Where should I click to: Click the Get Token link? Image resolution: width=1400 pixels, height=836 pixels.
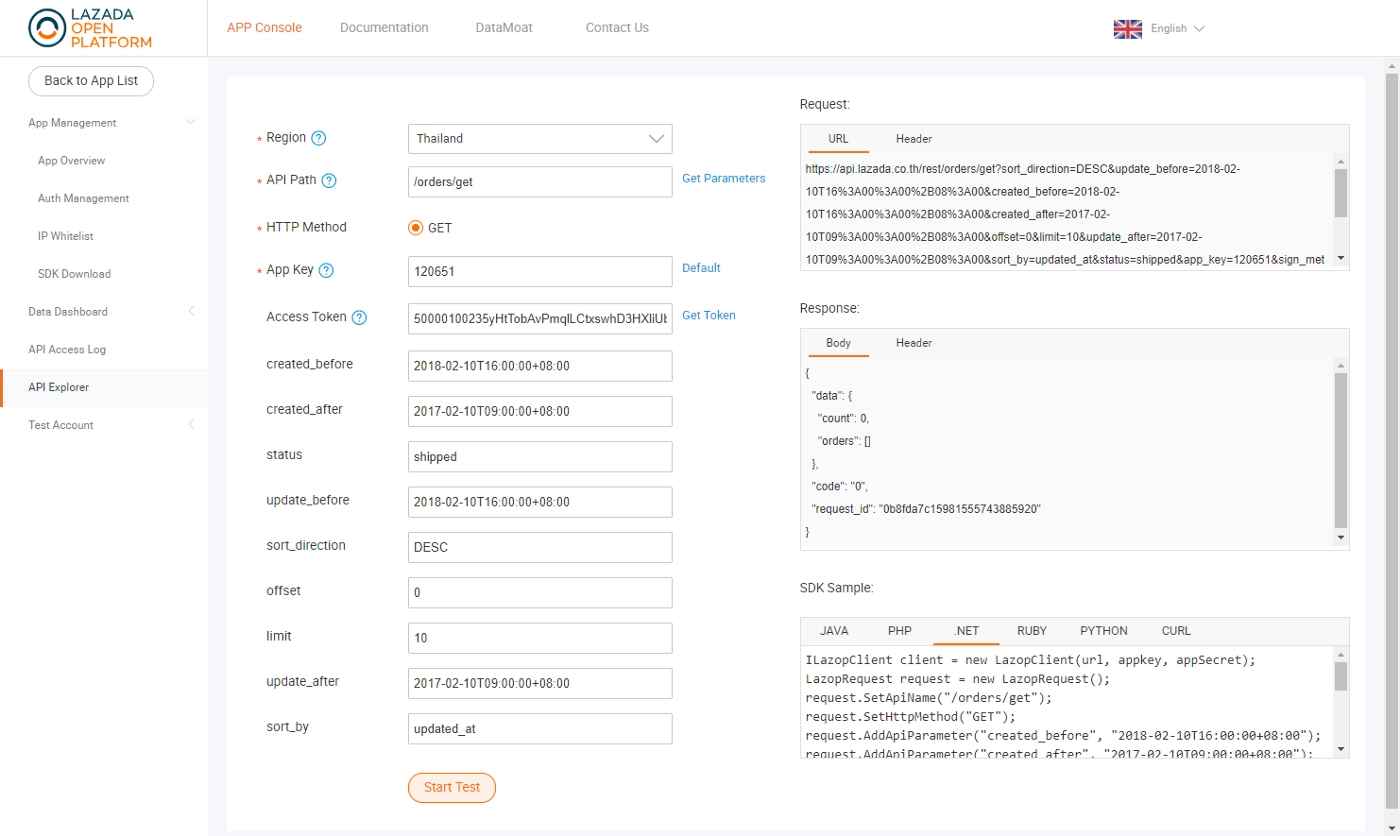pos(709,315)
